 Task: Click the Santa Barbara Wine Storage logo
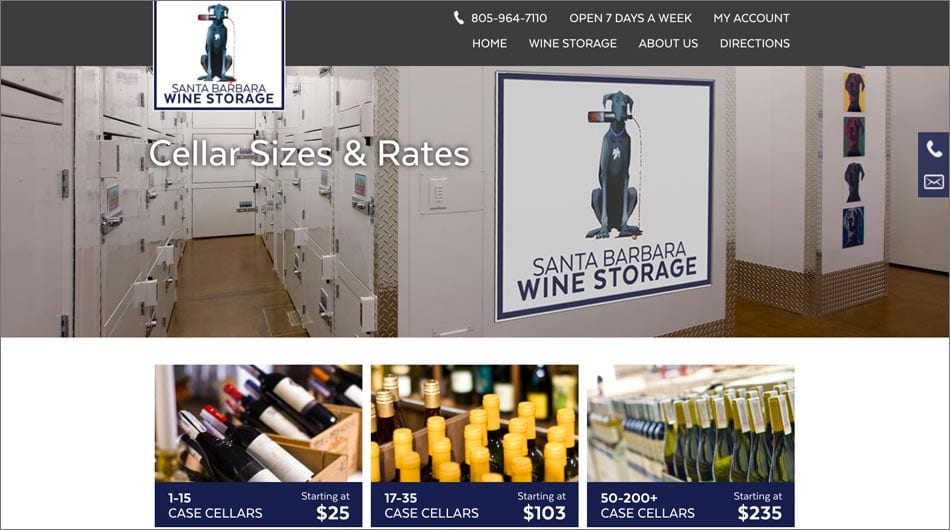pos(219,55)
